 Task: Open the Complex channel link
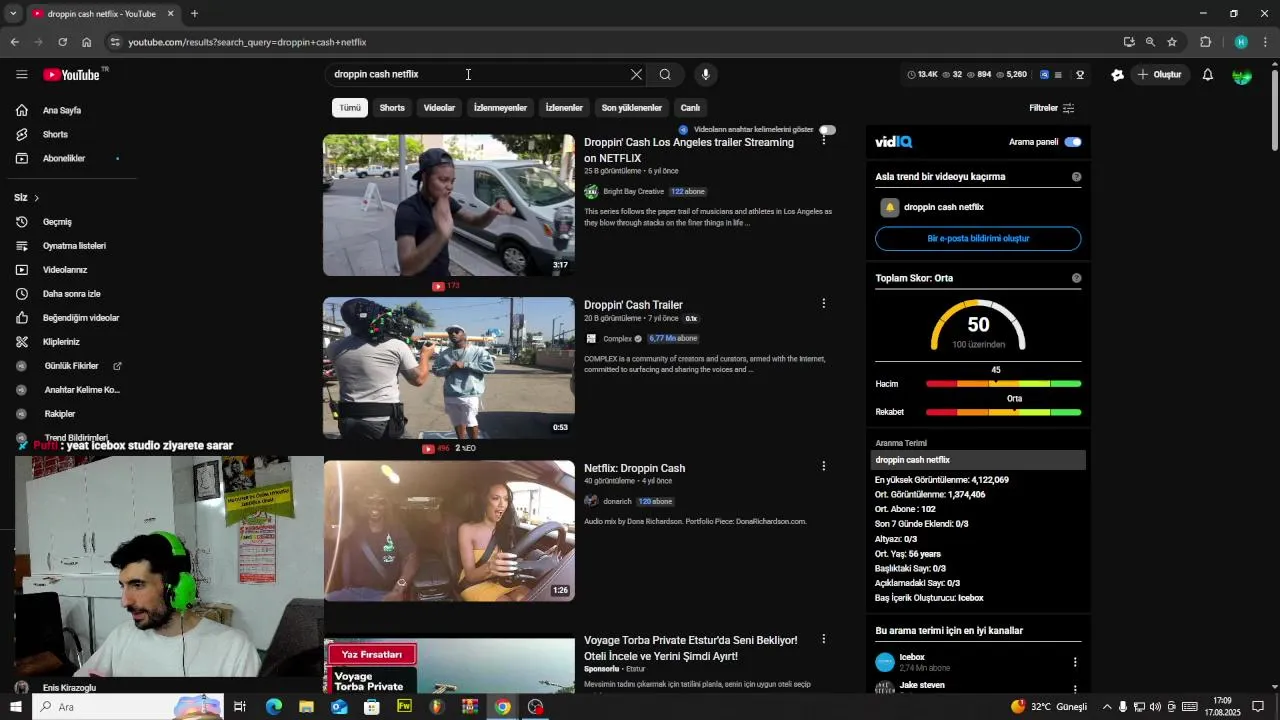point(617,338)
